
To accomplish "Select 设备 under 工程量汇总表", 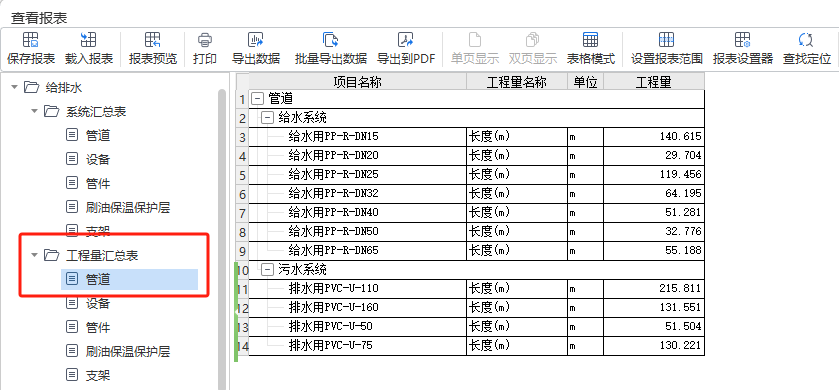I will point(98,303).
